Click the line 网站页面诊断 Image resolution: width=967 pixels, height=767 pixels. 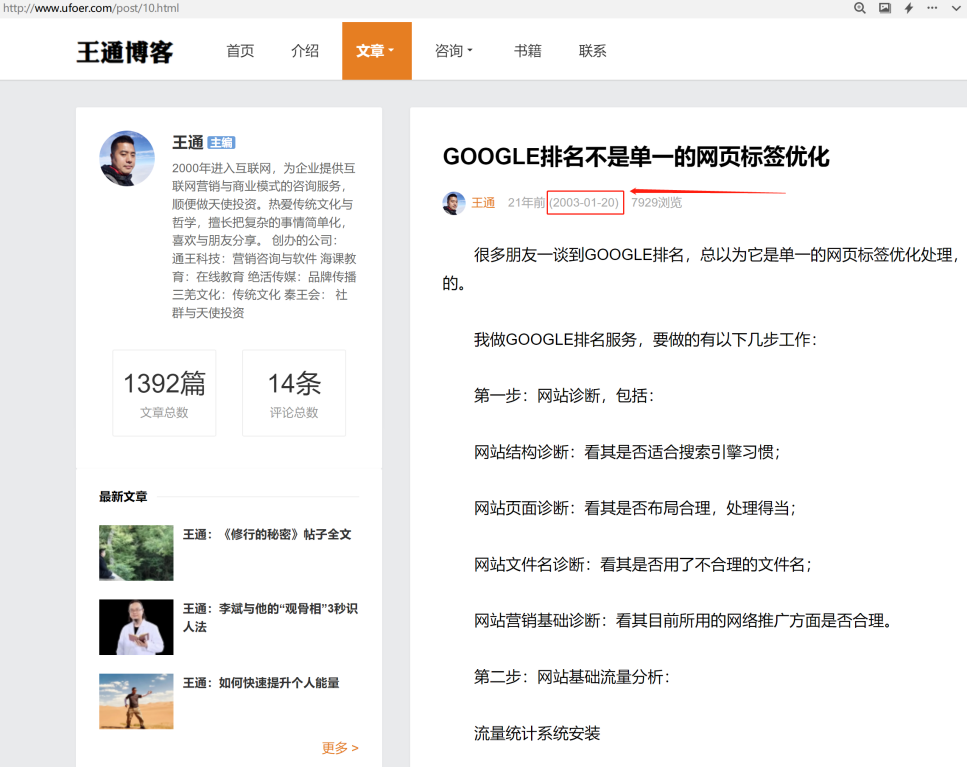(635, 508)
